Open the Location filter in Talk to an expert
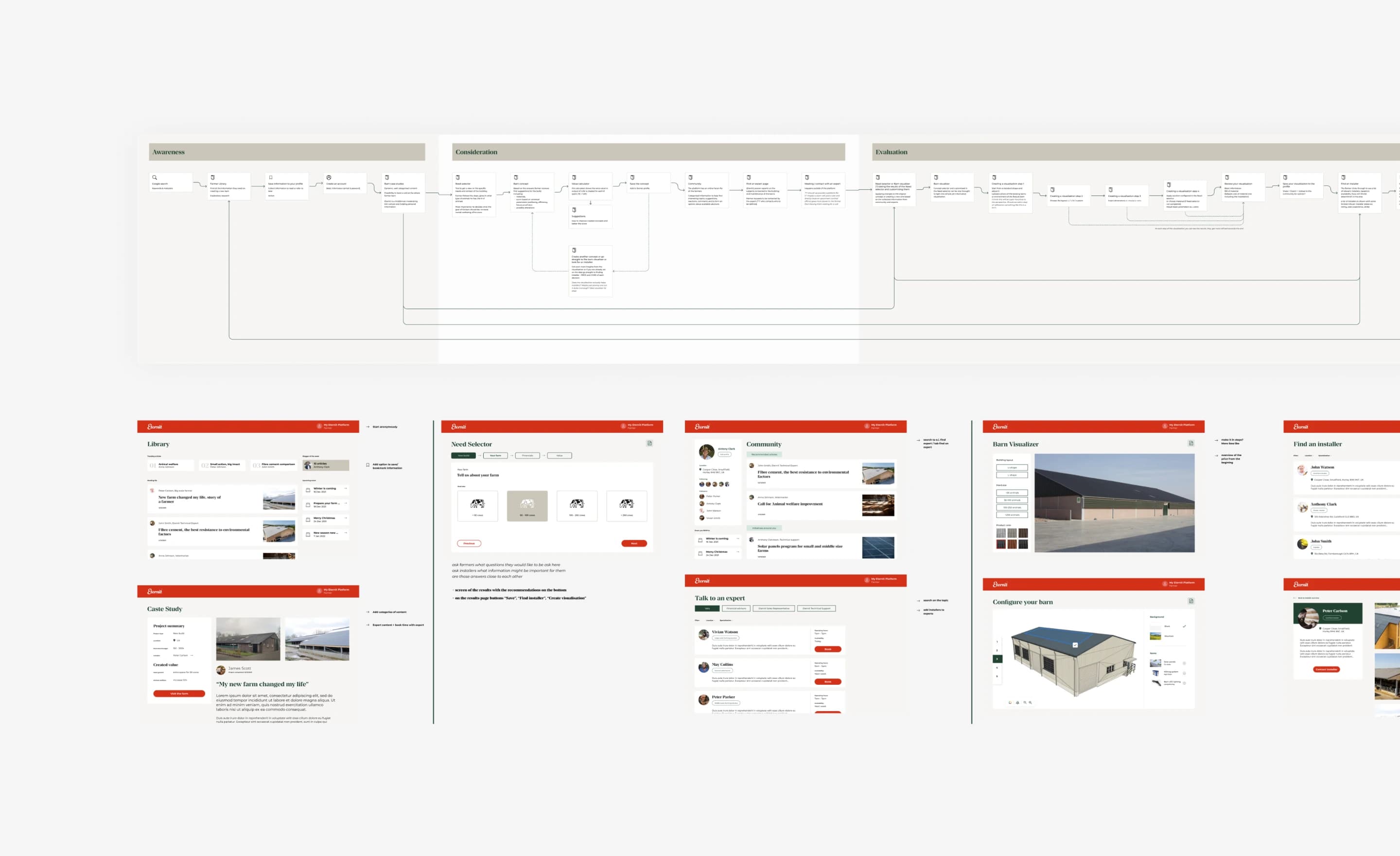Screen dimensions: 1400x856 click(710, 621)
